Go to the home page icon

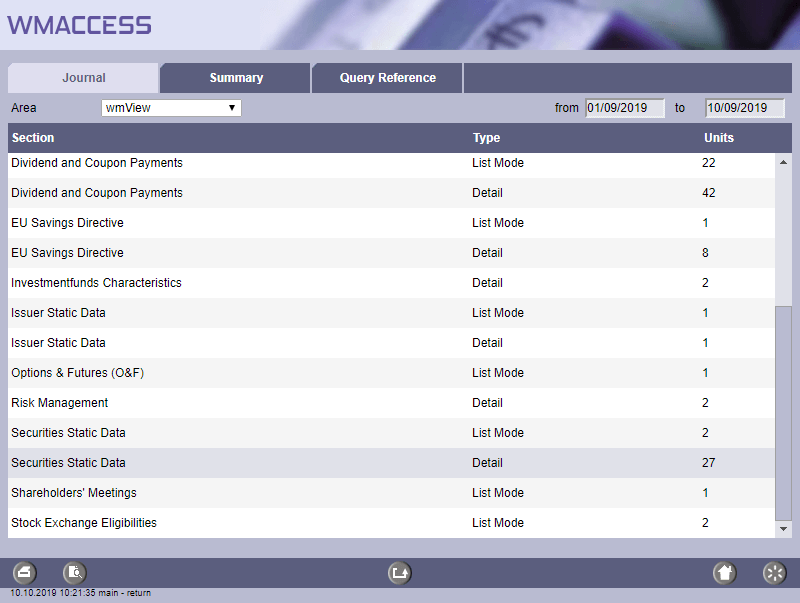point(725,573)
